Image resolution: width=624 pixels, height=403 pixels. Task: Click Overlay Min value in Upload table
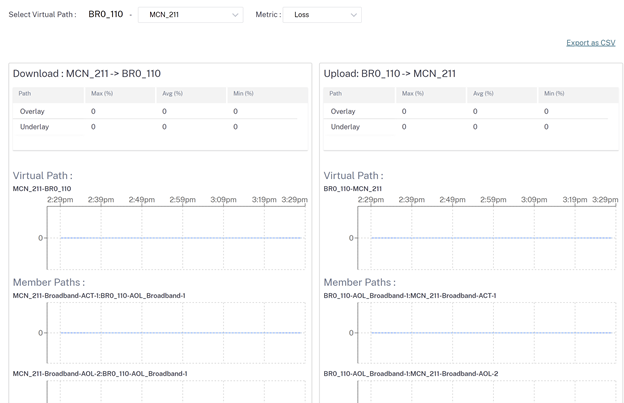pyautogui.click(x=546, y=111)
